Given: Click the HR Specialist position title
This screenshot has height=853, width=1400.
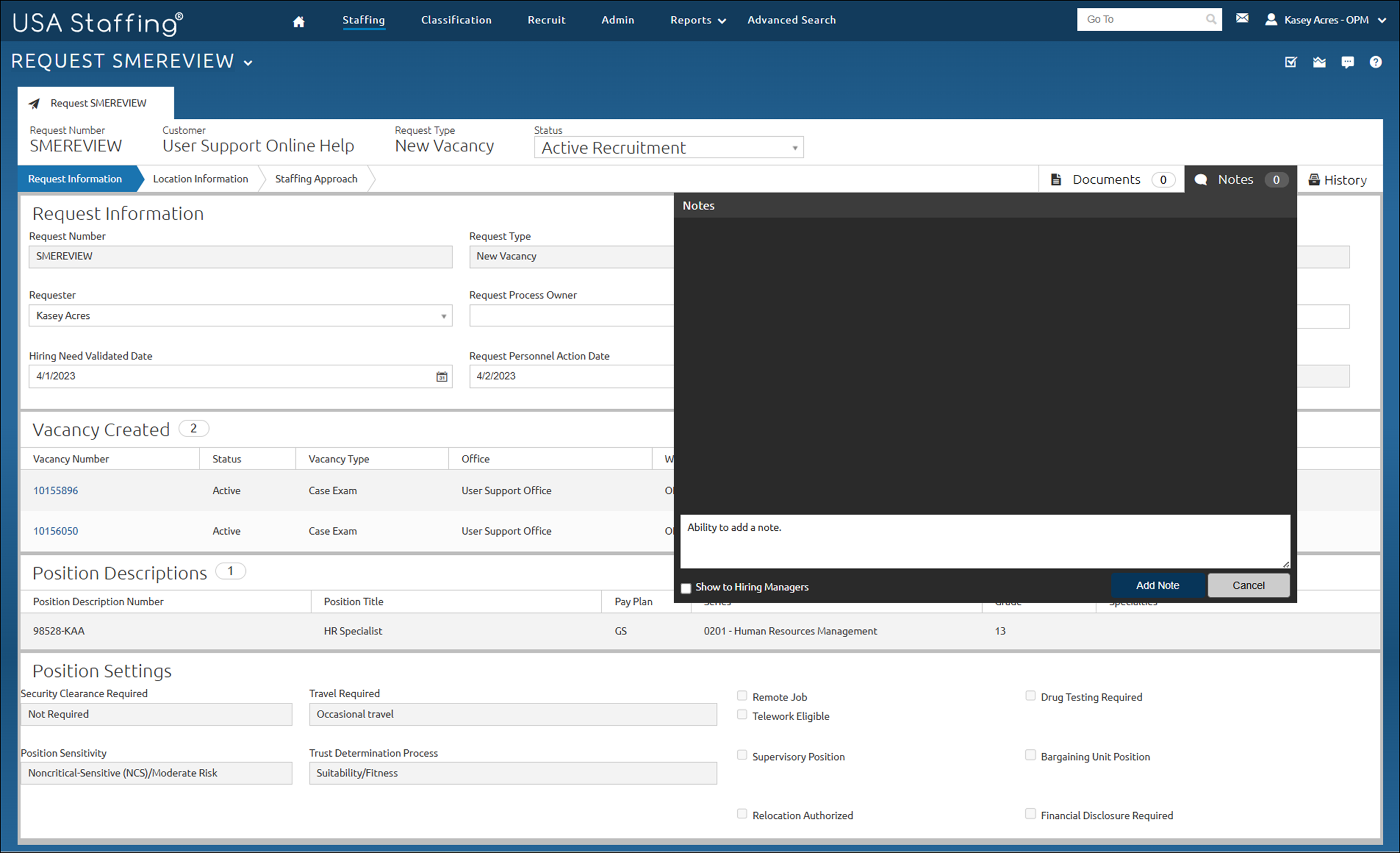Looking at the screenshot, I should [x=353, y=631].
